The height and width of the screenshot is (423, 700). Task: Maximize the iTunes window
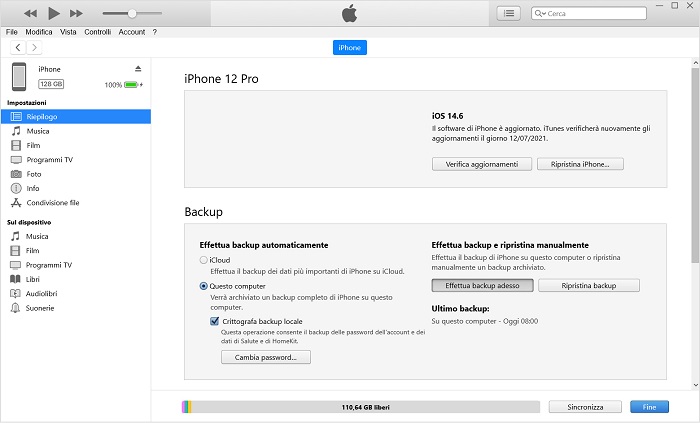[x=675, y=6]
